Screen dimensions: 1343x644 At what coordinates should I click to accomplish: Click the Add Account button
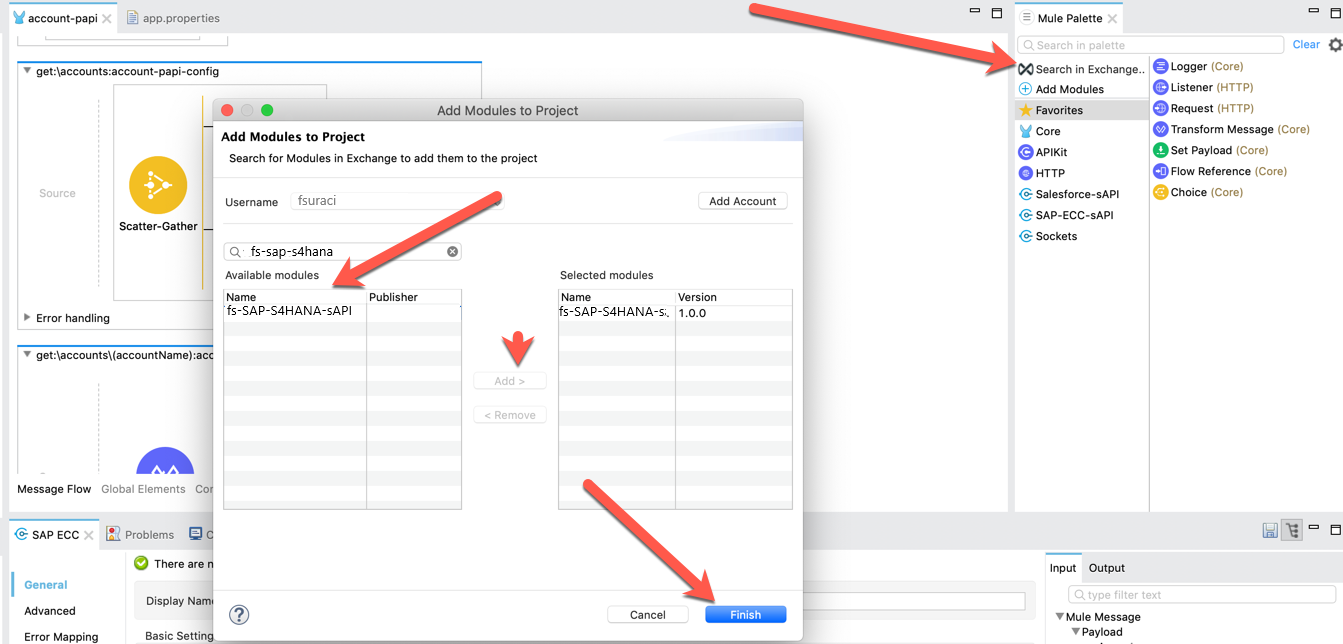[743, 201]
